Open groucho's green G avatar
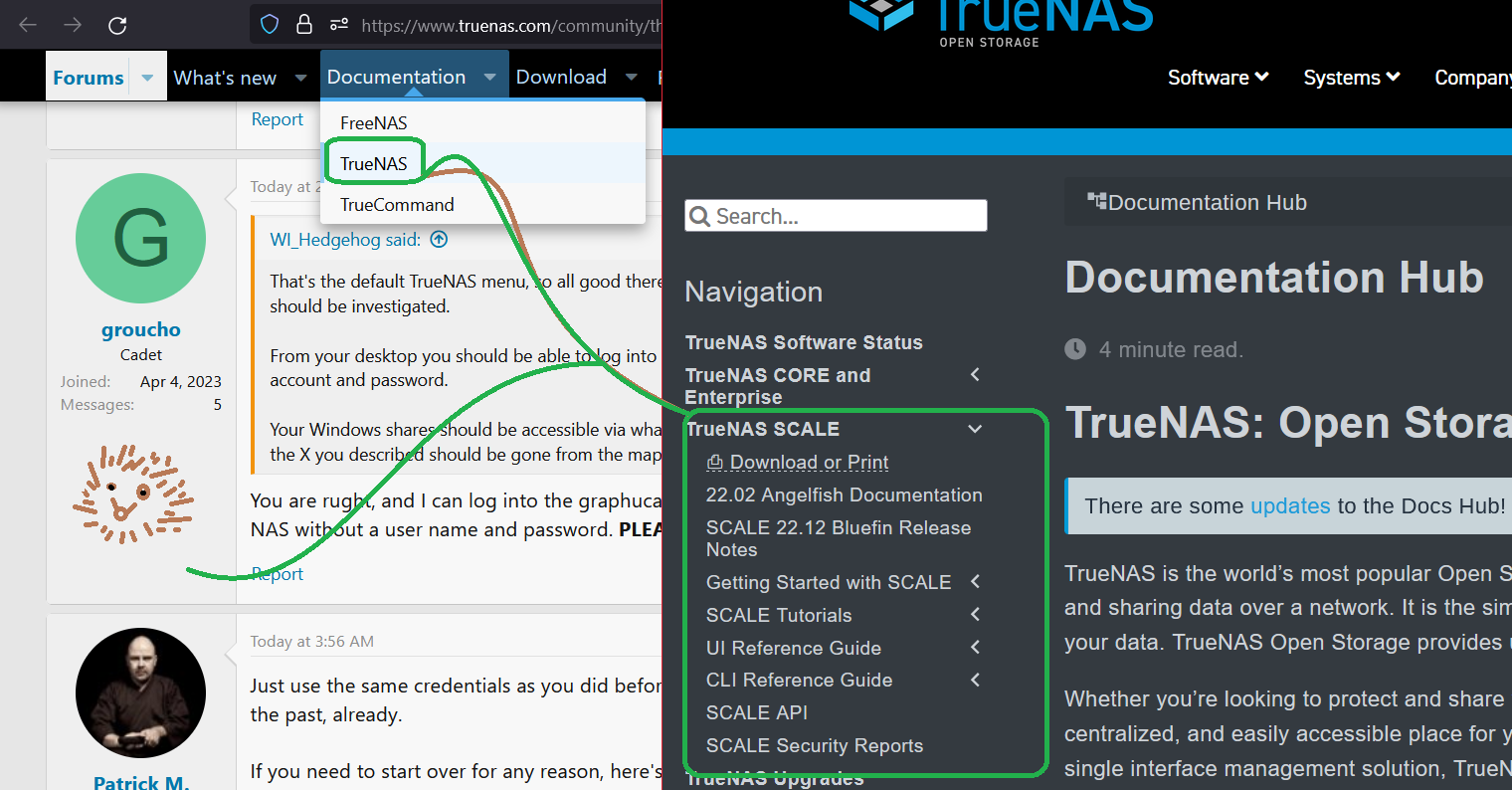Image resolution: width=1512 pixels, height=790 pixels. (x=141, y=239)
